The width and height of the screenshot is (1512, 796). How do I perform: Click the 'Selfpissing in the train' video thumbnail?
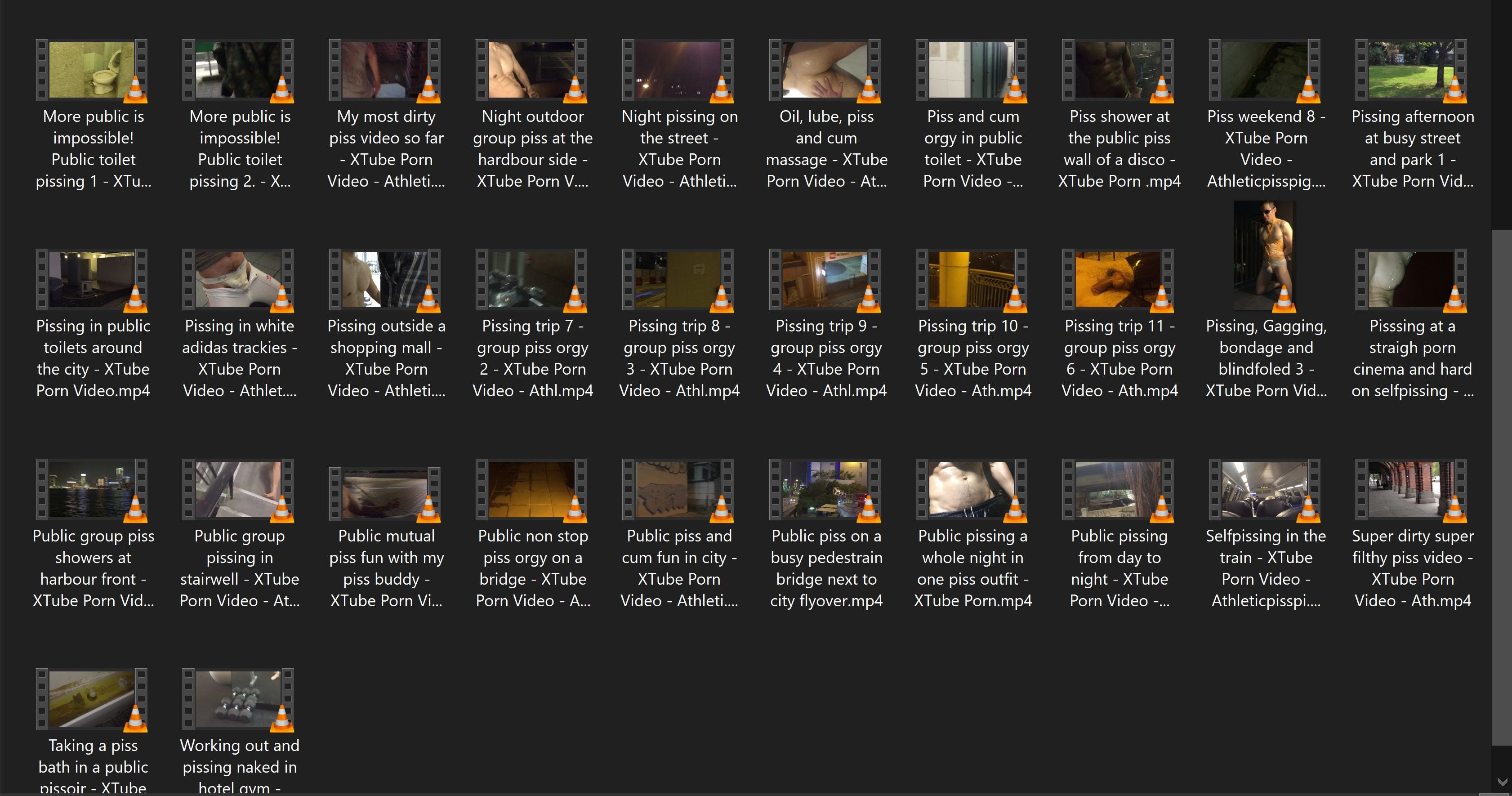pyautogui.click(x=1265, y=490)
